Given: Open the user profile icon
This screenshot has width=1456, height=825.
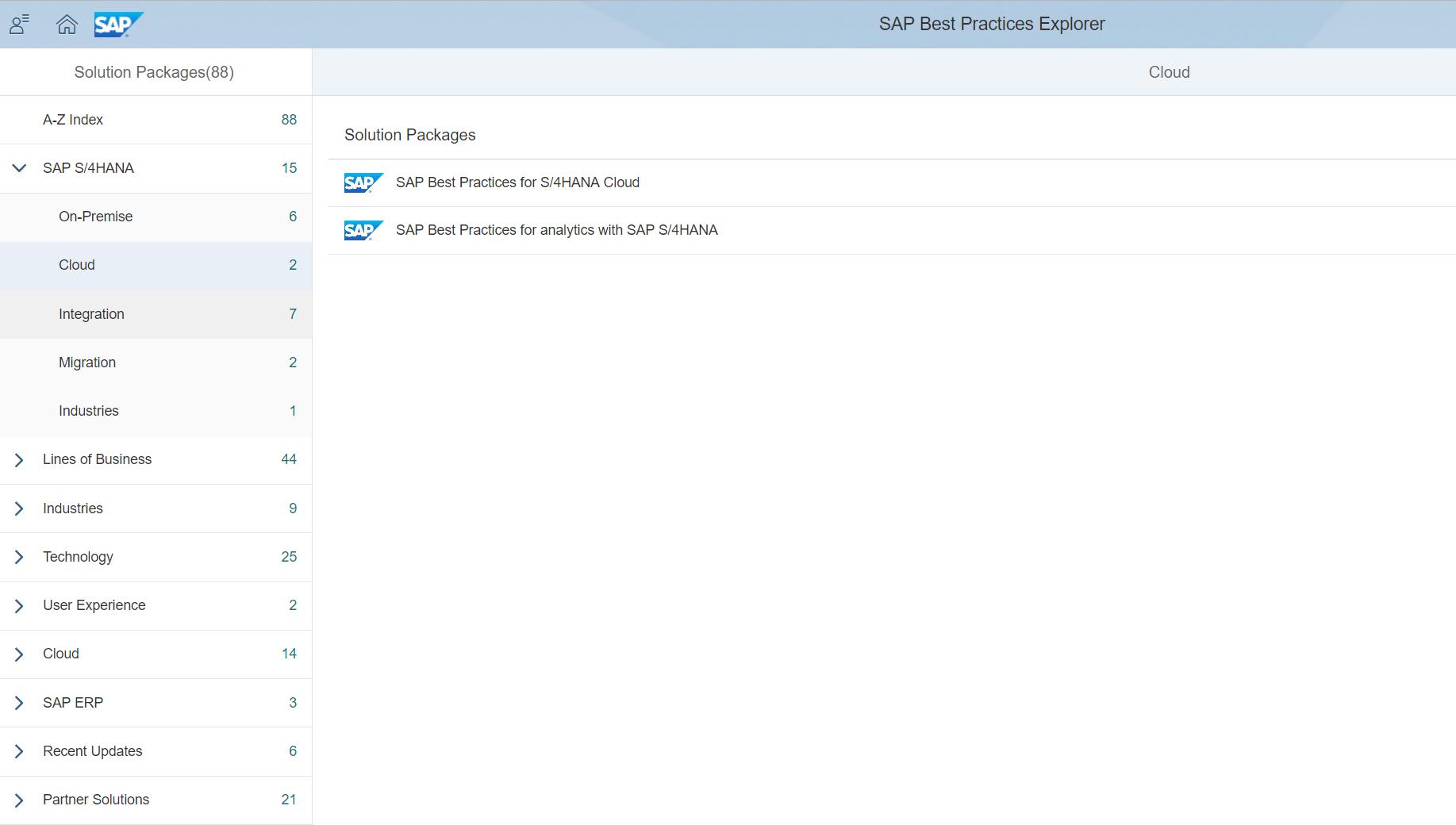Looking at the screenshot, I should (x=20, y=25).
